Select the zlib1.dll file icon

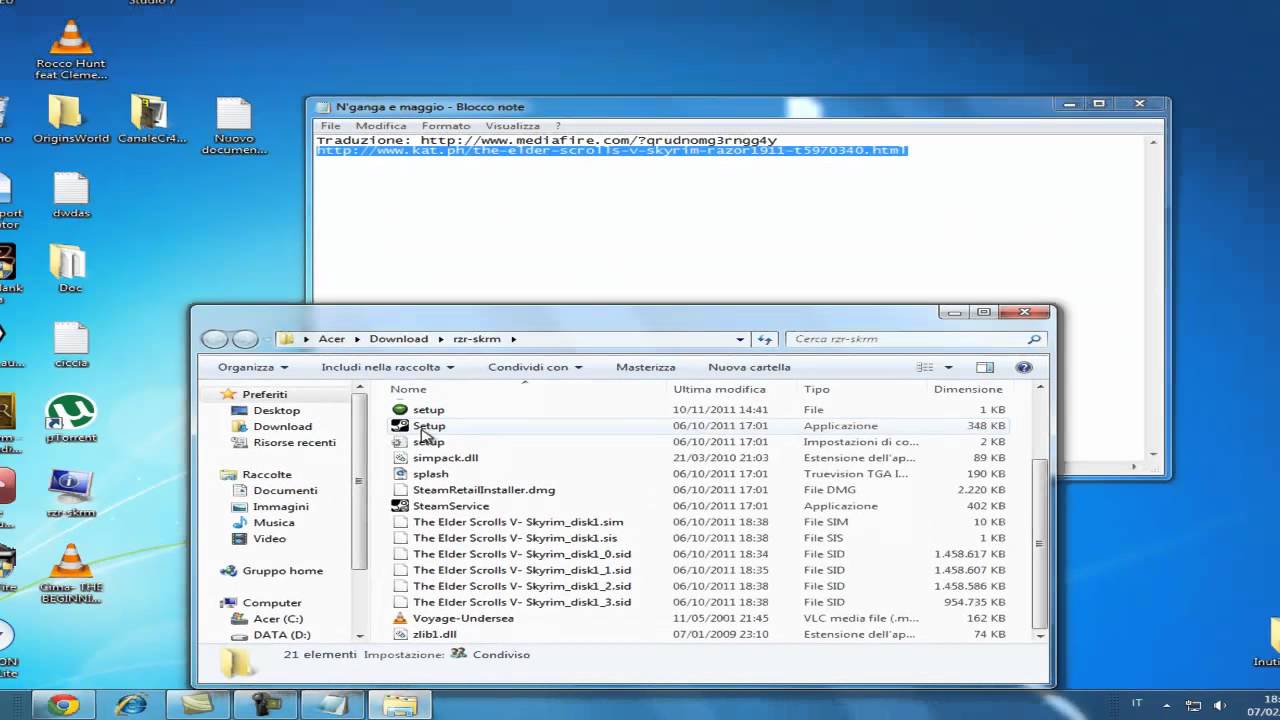tap(400, 634)
